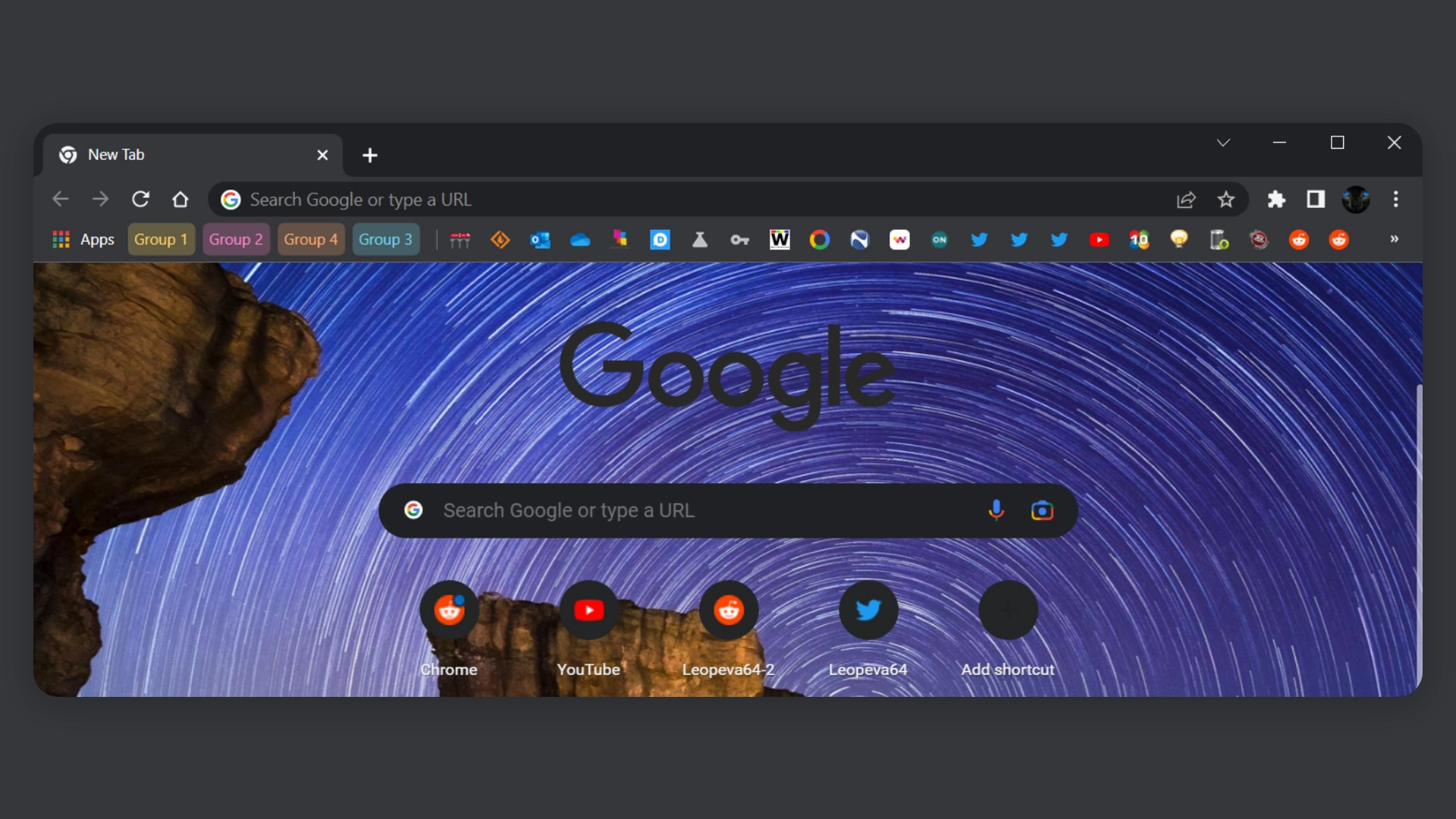Click voice search microphone icon

click(x=996, y=510)
